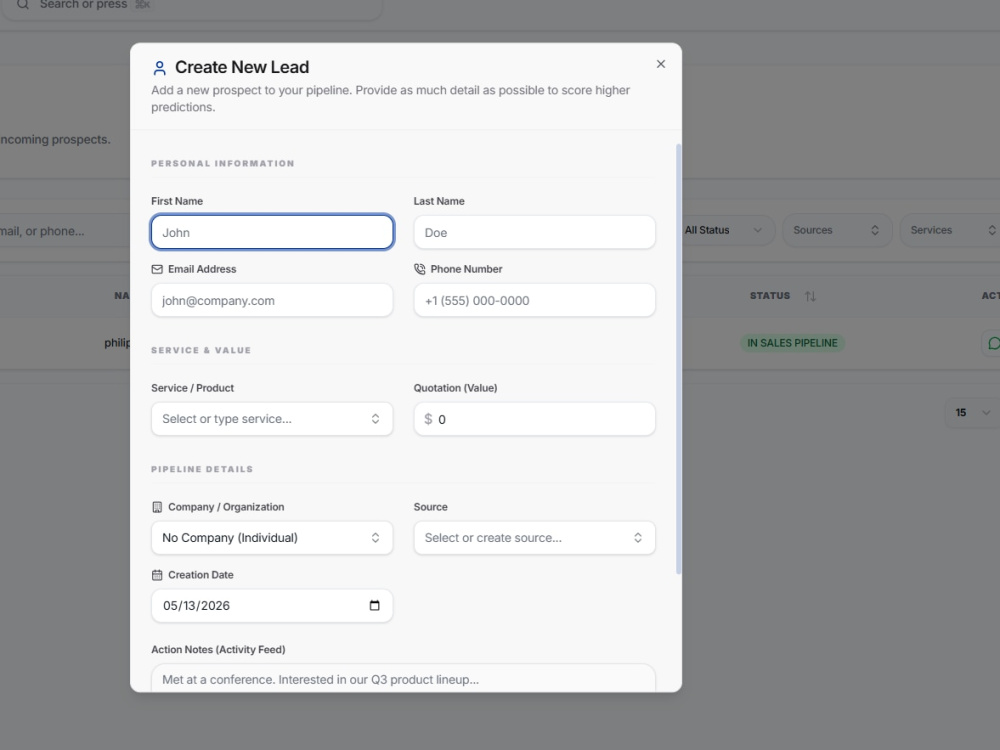Expand the Sources filter dropdown
This screenshot has width=1000, height=750.
(837, 230)
